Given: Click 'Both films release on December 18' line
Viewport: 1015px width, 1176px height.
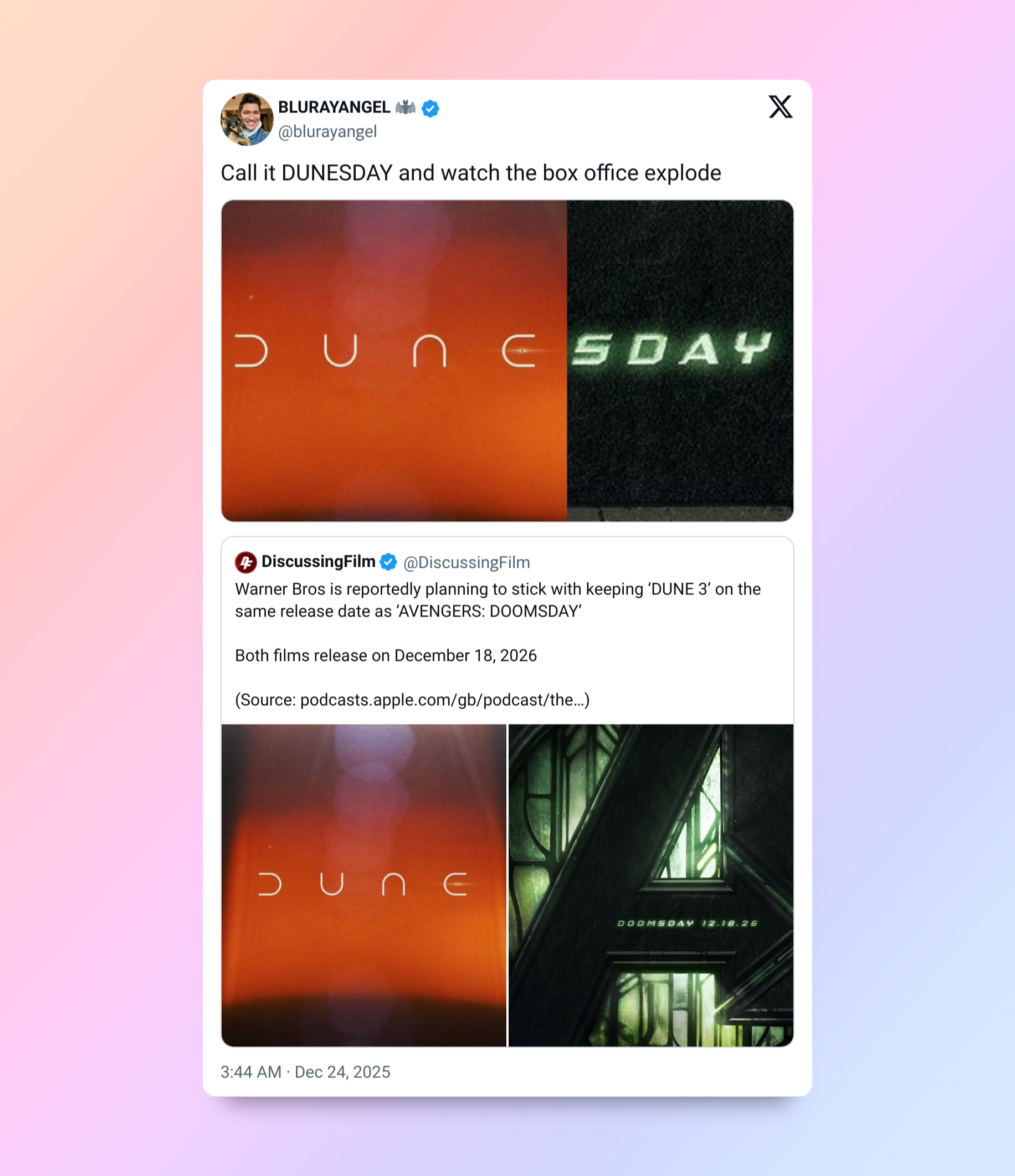Looking at the screenshot, I should coord(386,655).
